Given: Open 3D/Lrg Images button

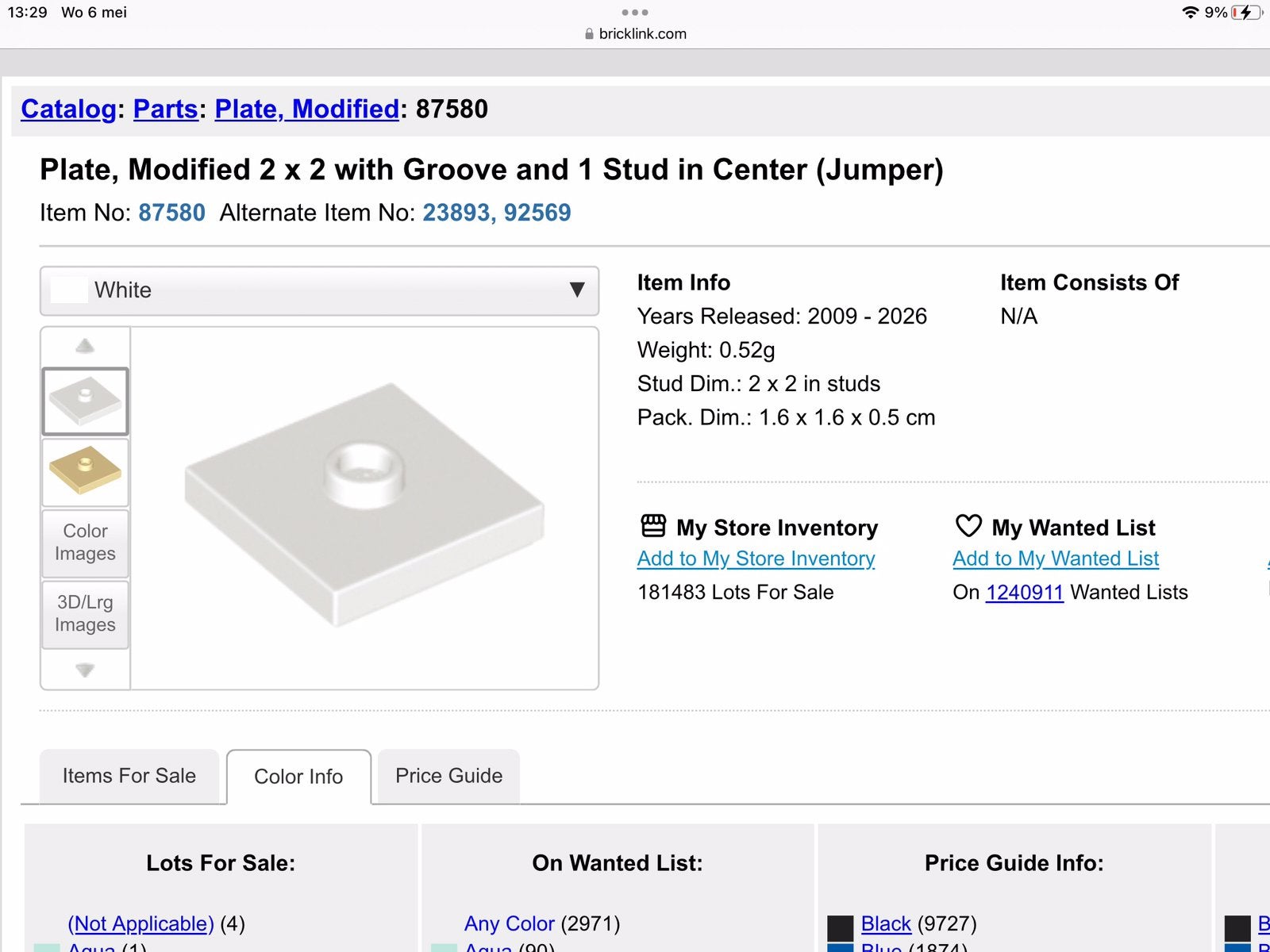Looking at the screenshot, I should (85, 614).
